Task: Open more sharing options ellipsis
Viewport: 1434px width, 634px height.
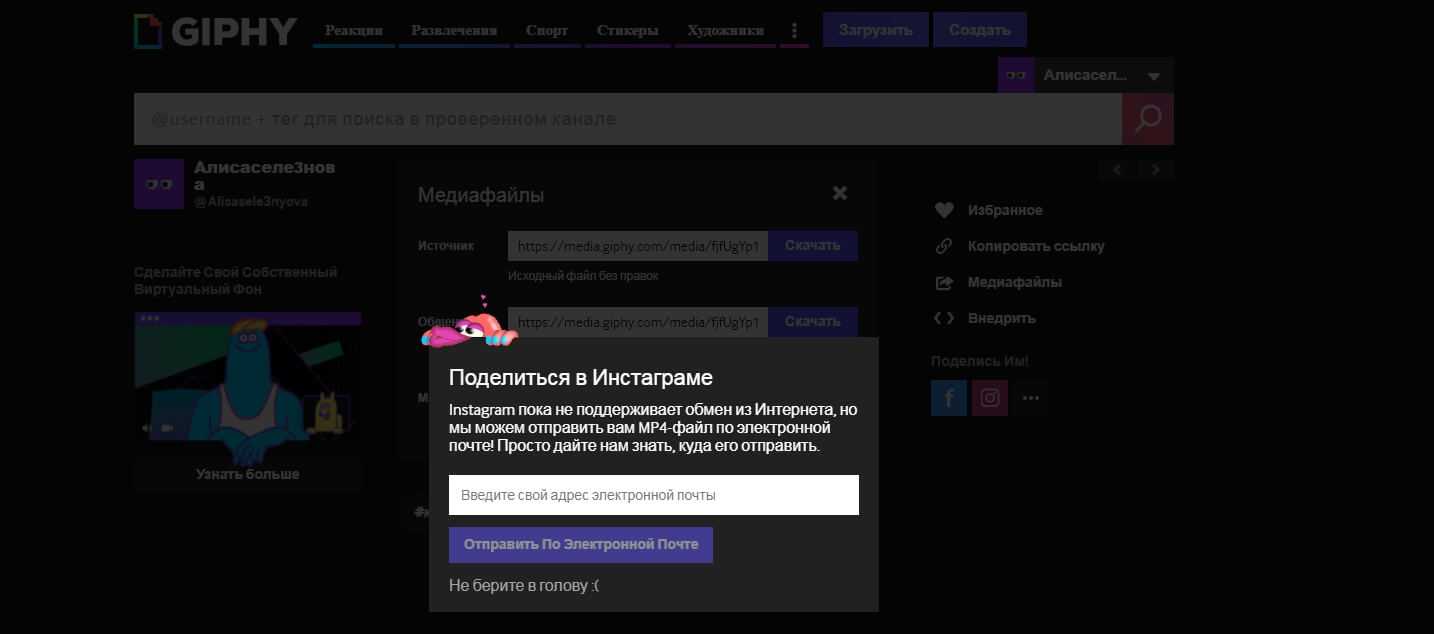Action: (1030, 398)
